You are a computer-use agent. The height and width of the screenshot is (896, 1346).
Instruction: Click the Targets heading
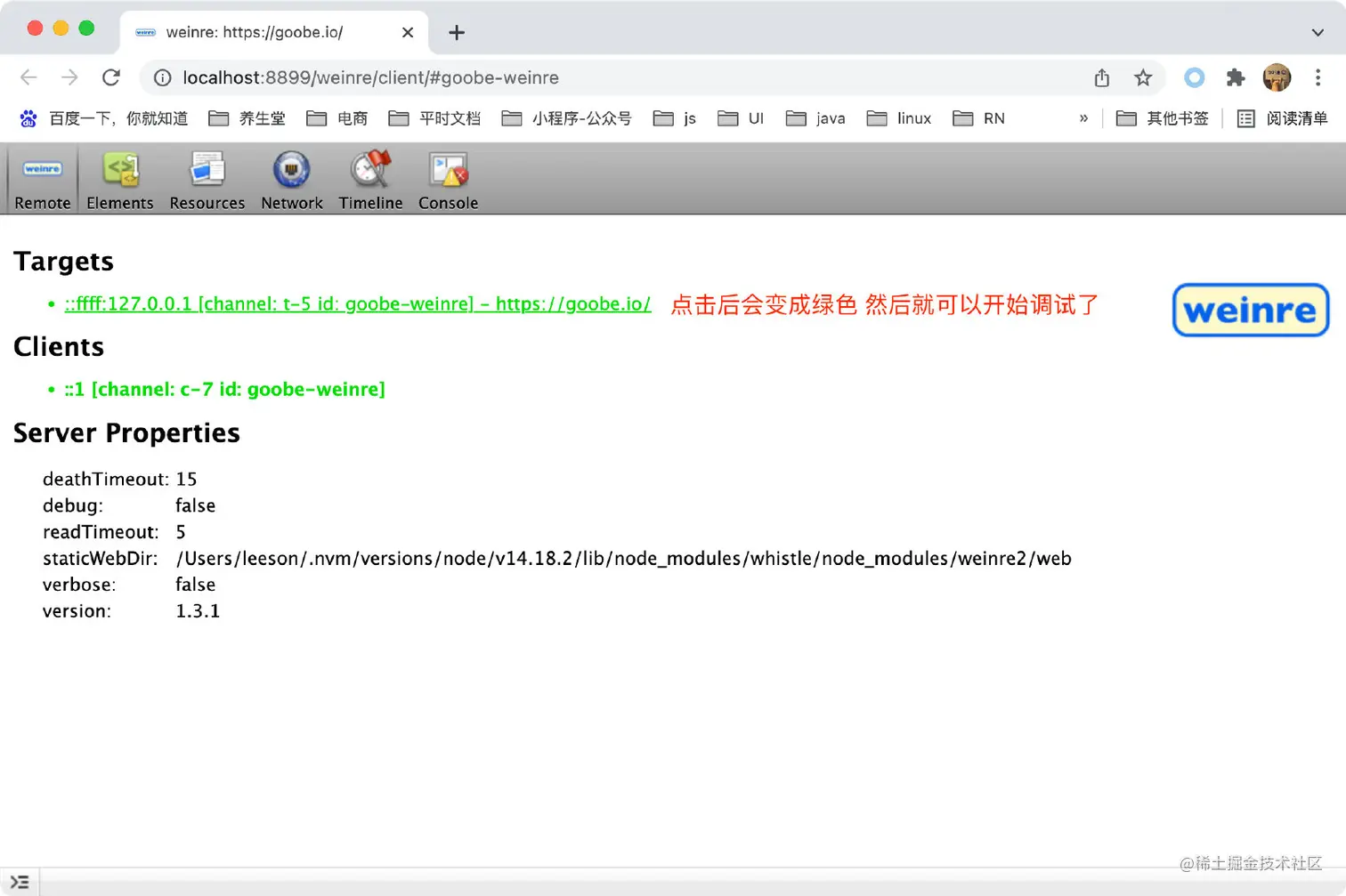click(63, 262)
